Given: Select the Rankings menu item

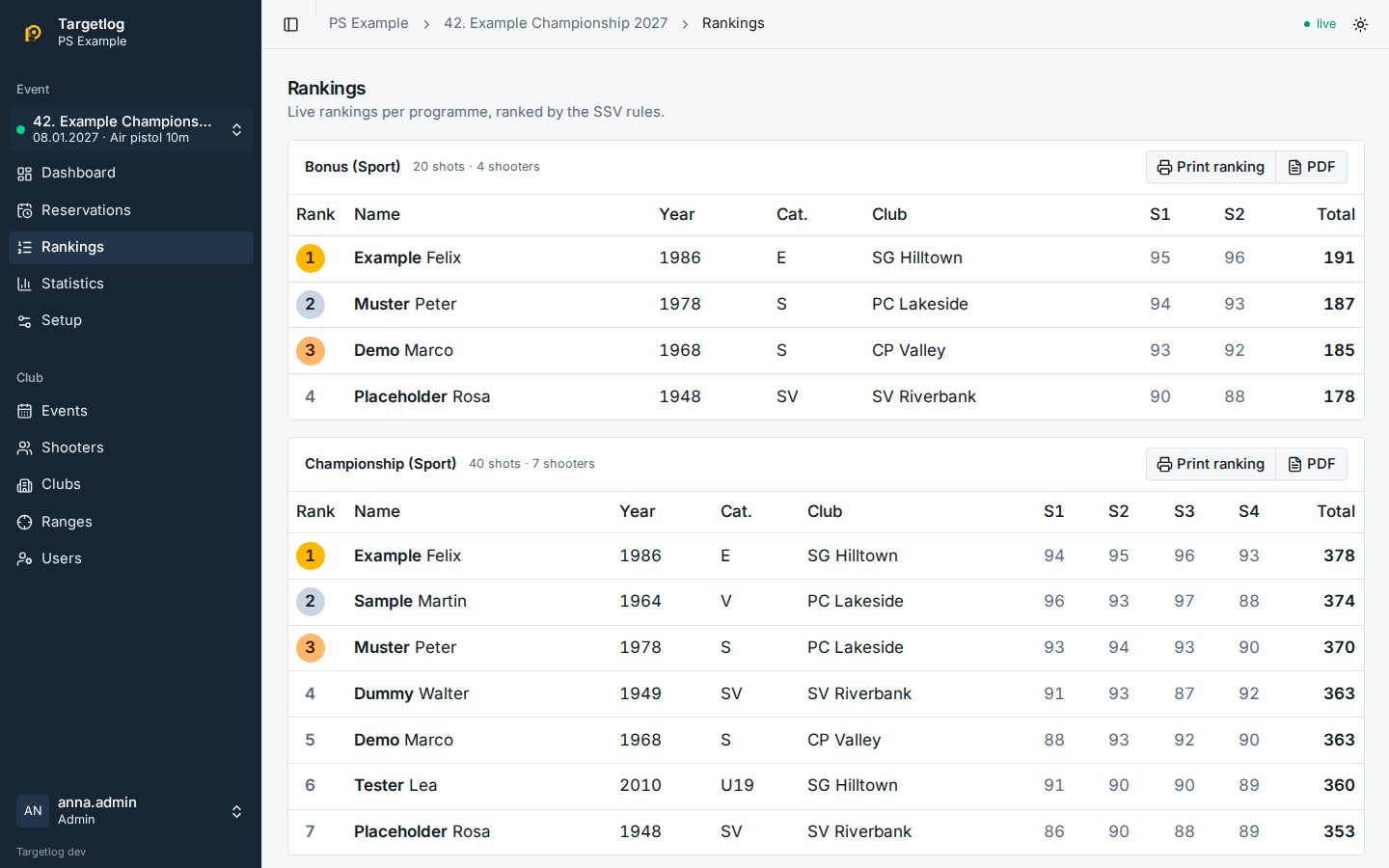Looking at the screenshot, I should [131, 247].
